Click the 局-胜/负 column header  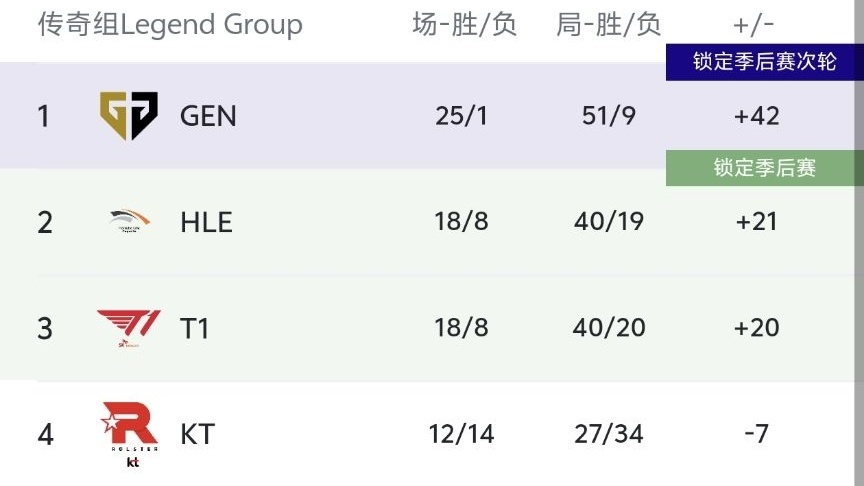tap(608, 25)
